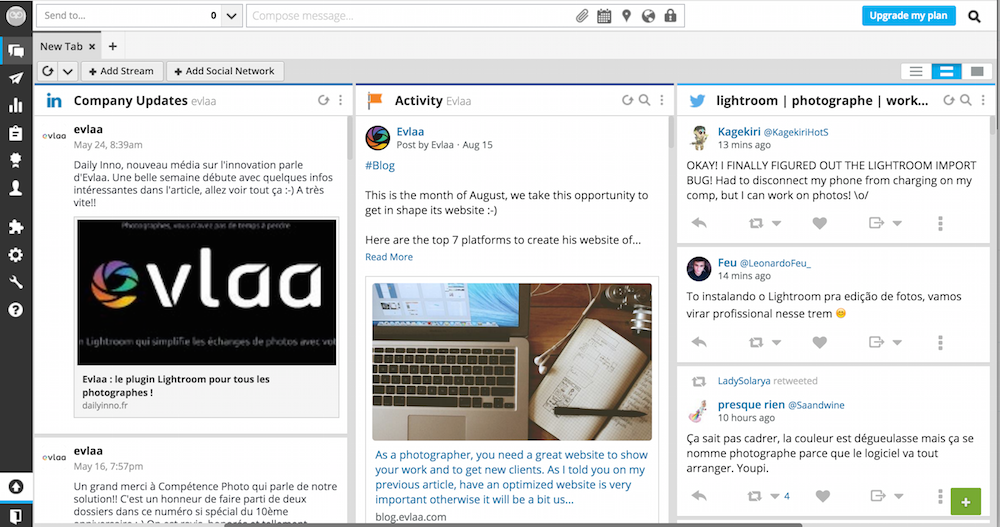Open the bottom sidebar panel icon
The width and height of the screenshot is (1000, 527).
16,516
